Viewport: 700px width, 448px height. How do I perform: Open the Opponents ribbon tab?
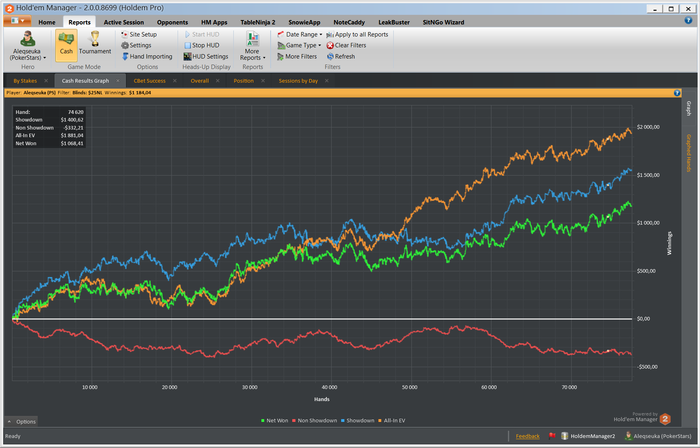[x=172, y=22]
